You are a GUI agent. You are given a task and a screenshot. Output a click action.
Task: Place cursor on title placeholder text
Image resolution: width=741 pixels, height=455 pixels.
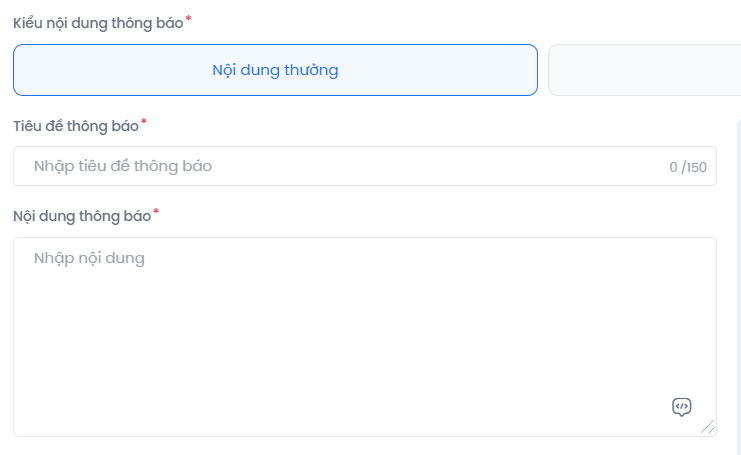[x=123, y=166]
